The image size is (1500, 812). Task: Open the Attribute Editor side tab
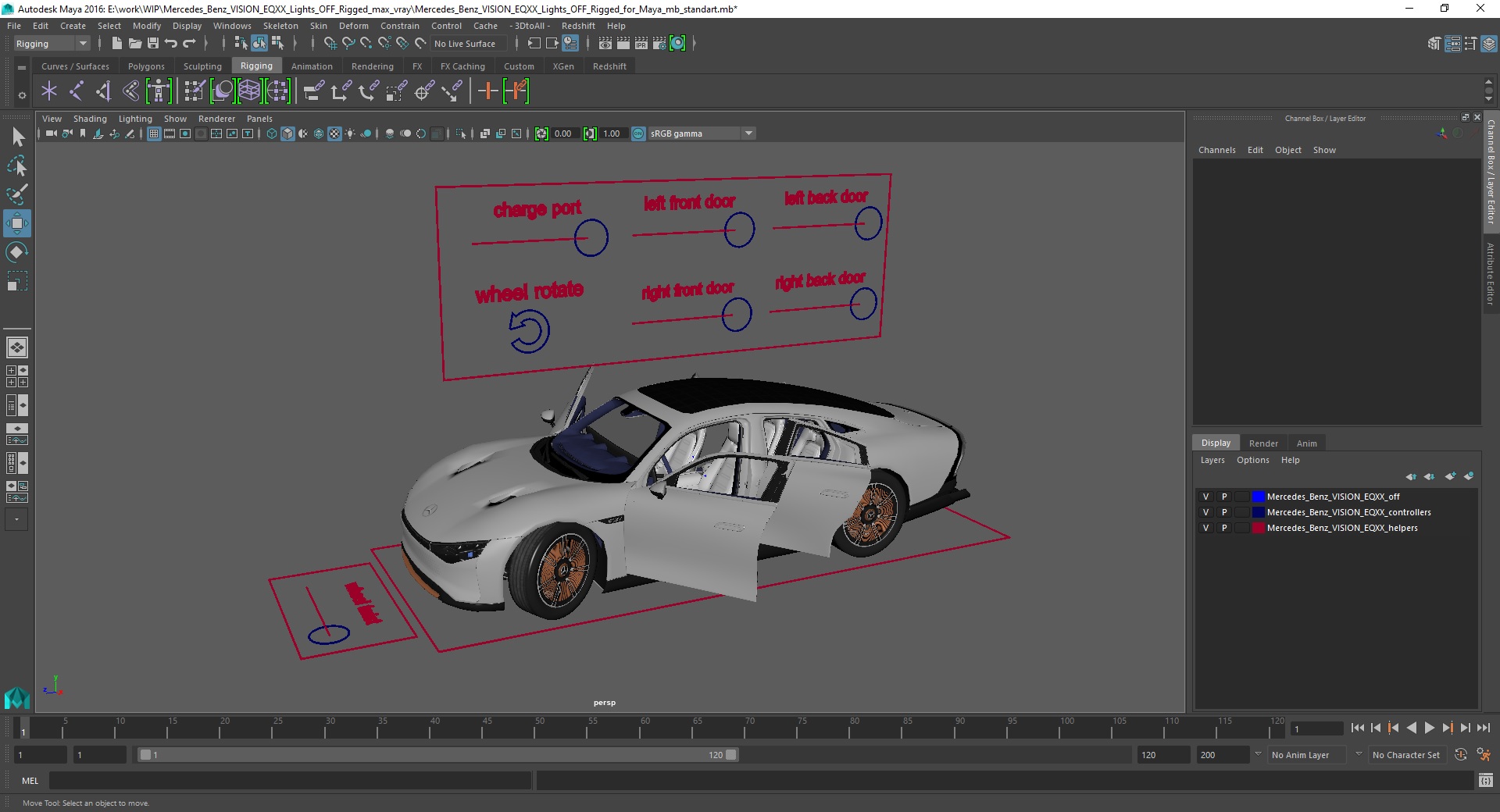(x=1491, y=273)
